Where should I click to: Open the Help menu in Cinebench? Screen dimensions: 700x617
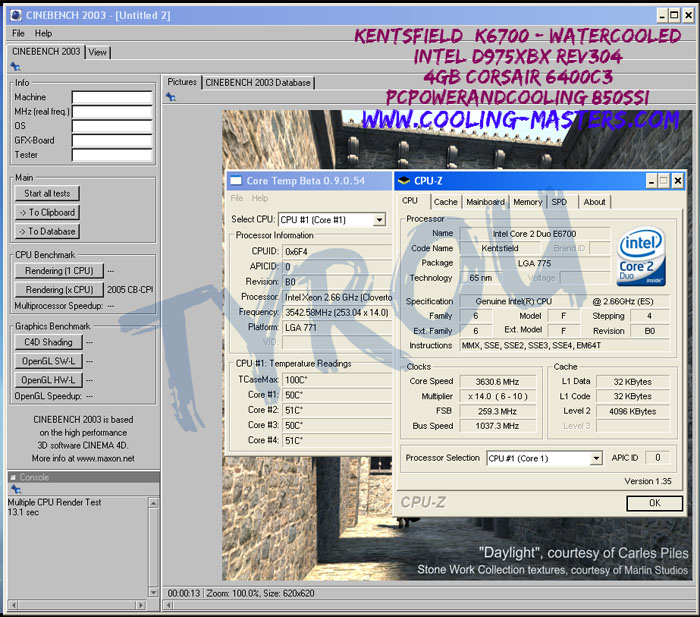43,33
